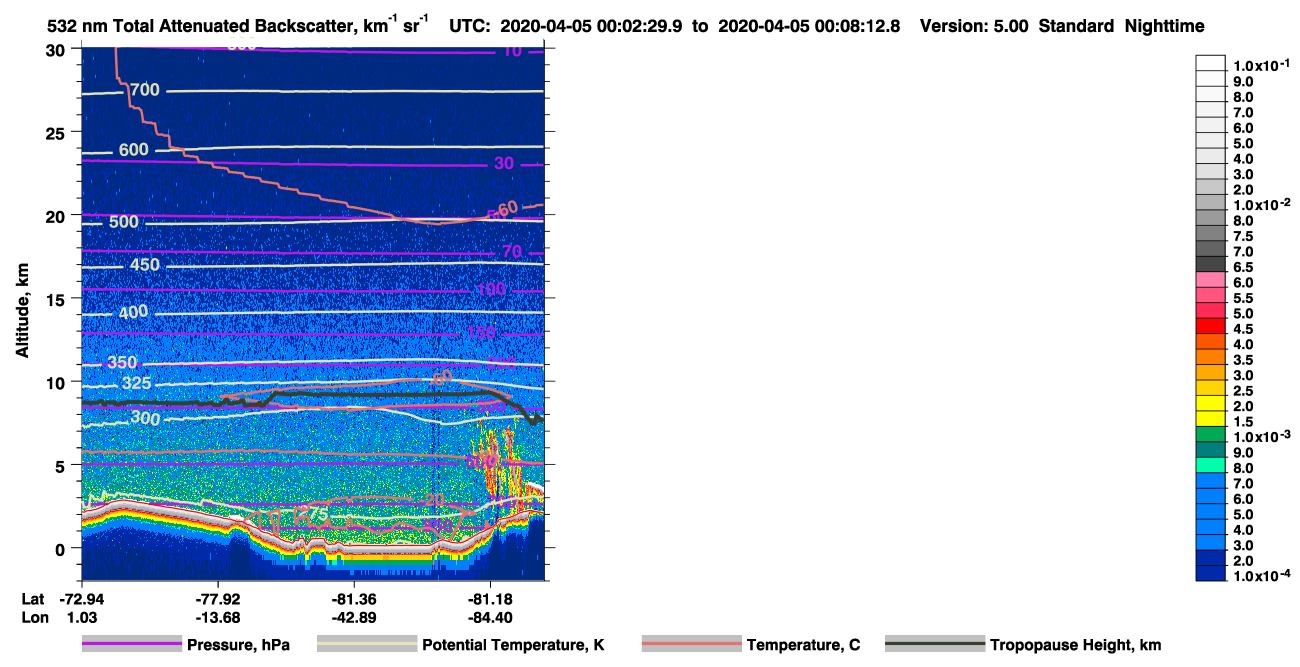The image size is (1300, 667).
Task: Click the orange colorbar swatch beside 3.5
Action: (x=1210, y=359)
